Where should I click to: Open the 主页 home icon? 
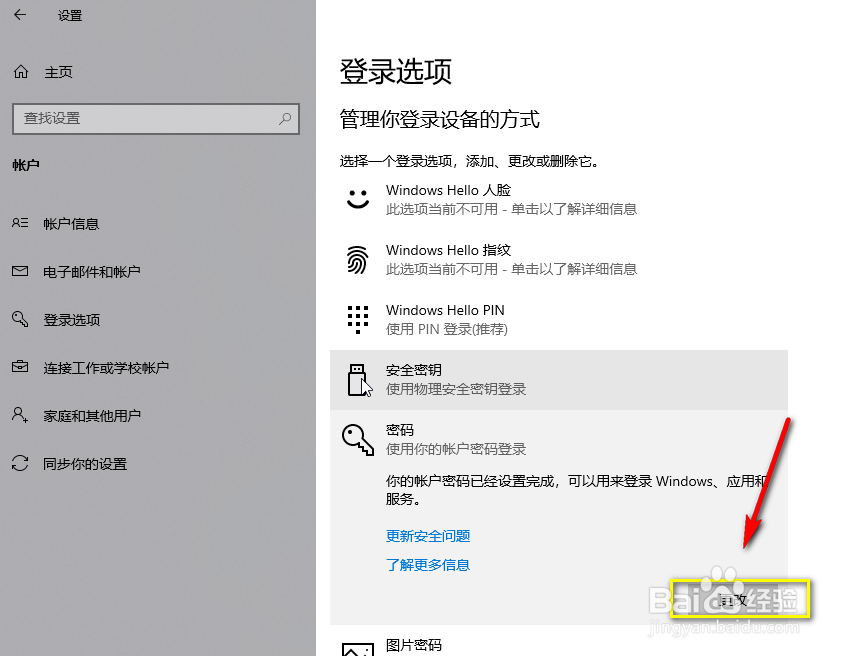tap(21, 72)
